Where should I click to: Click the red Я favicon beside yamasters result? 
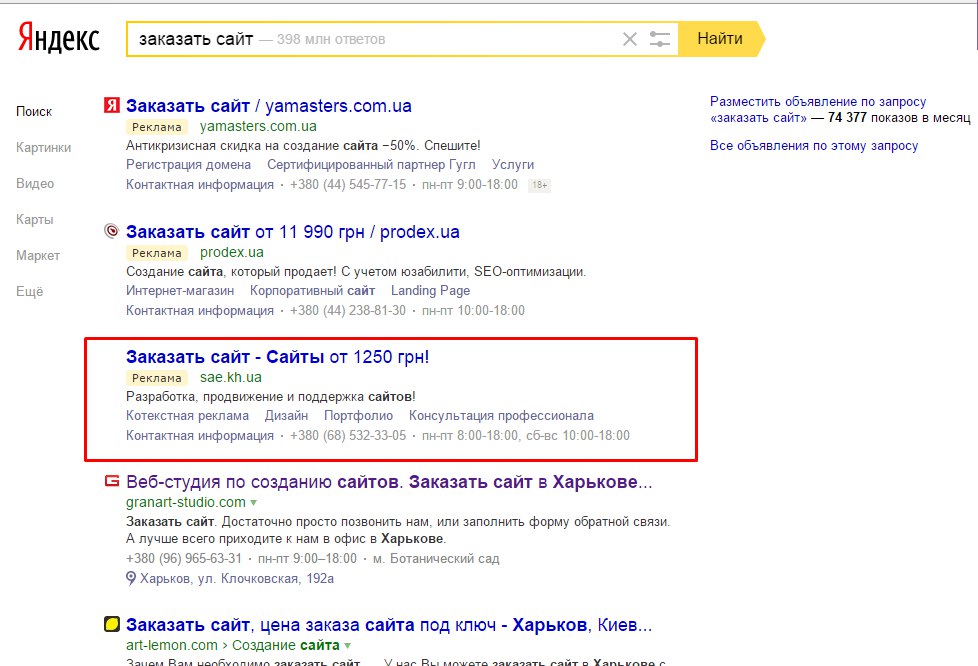point(112,105)
